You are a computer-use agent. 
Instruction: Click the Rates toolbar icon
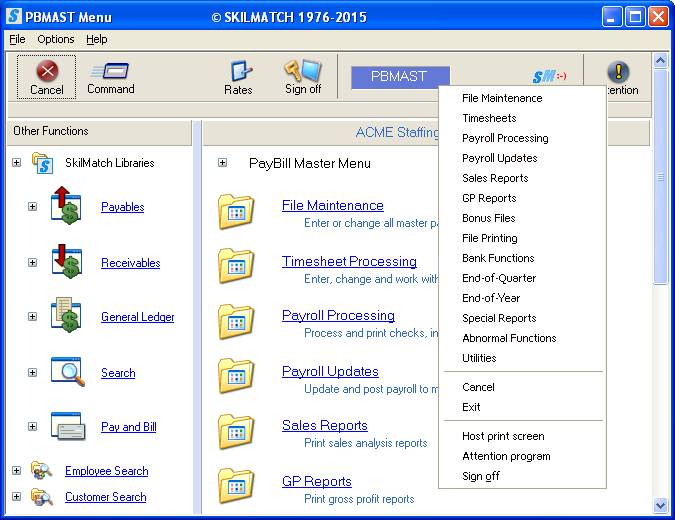pyautogui.click(x=240, y=71)
